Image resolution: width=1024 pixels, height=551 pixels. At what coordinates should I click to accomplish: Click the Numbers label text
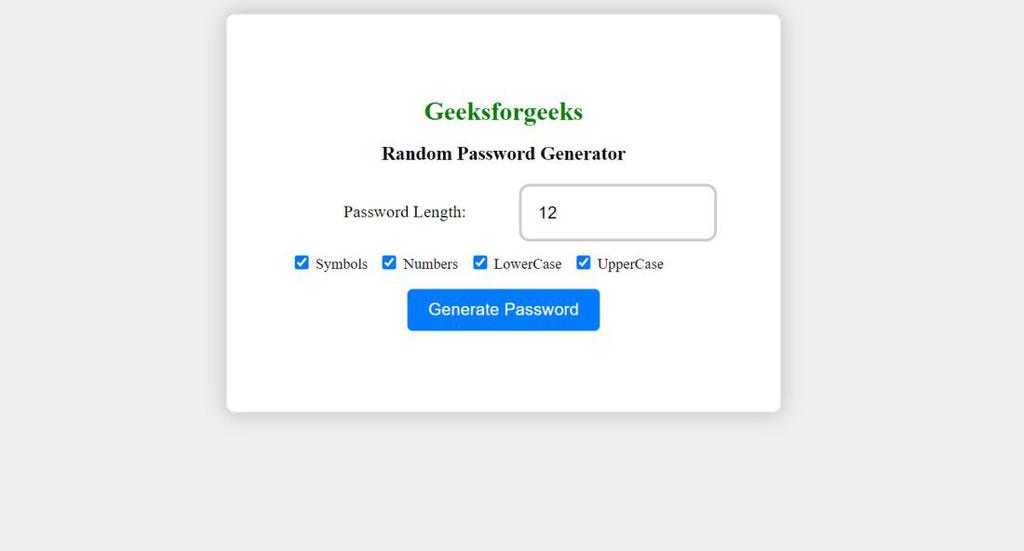(x=430, y=264)
